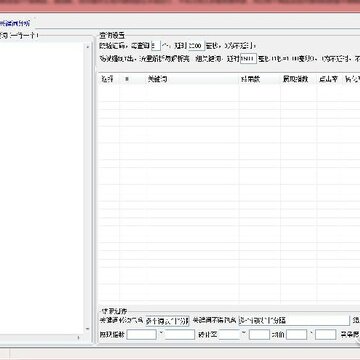Sort by the 点击率 column header
The height and width of the screenshot is (360, 360).
329,79
